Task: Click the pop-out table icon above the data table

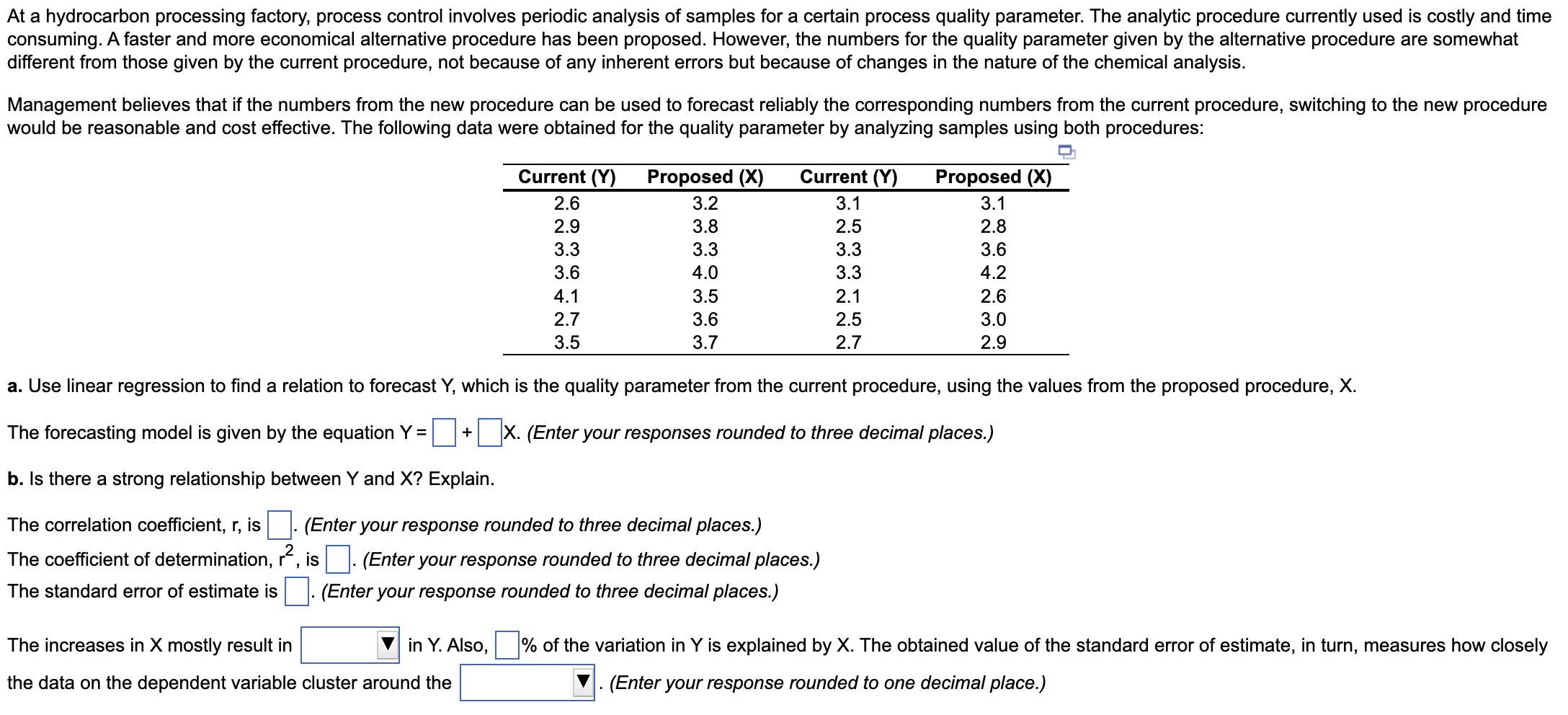Action: coord(1065,150)
